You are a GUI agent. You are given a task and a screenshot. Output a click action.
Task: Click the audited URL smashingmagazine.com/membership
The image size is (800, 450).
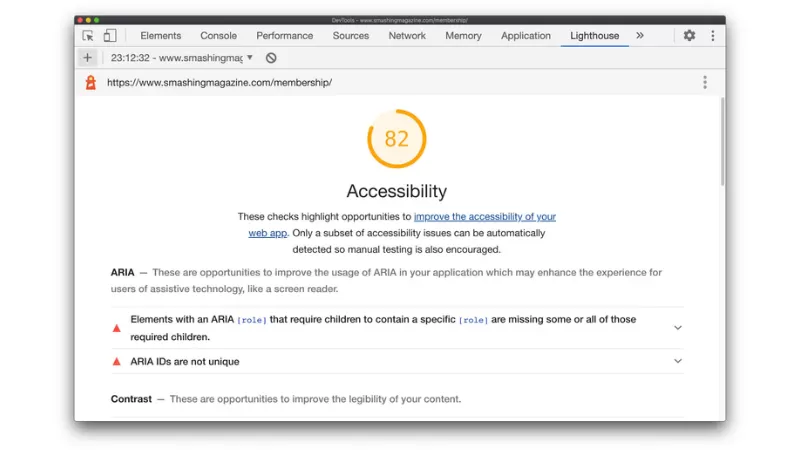[x=219, y=83]
